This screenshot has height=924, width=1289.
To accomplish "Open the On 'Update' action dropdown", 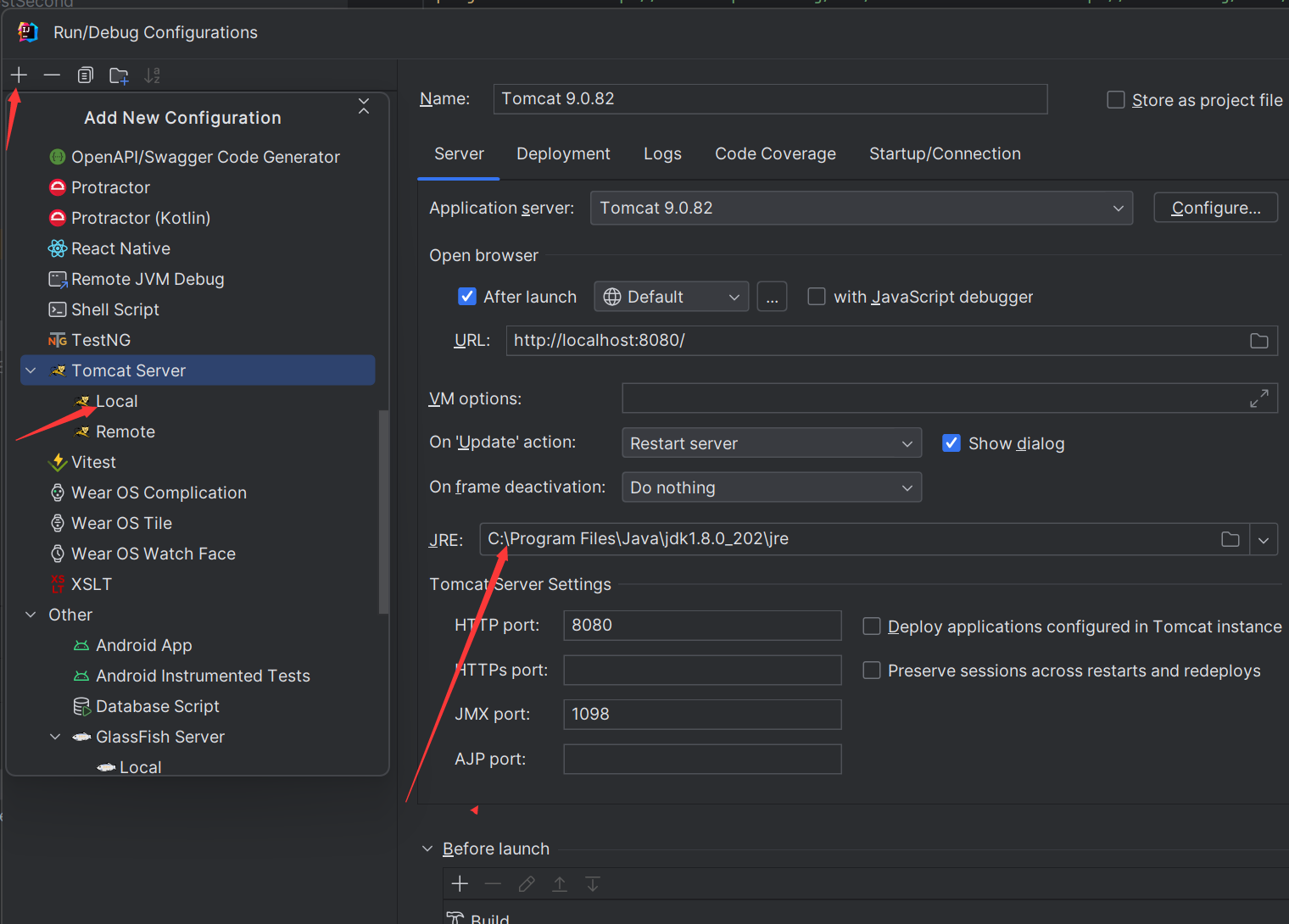I will coord(772,443).
